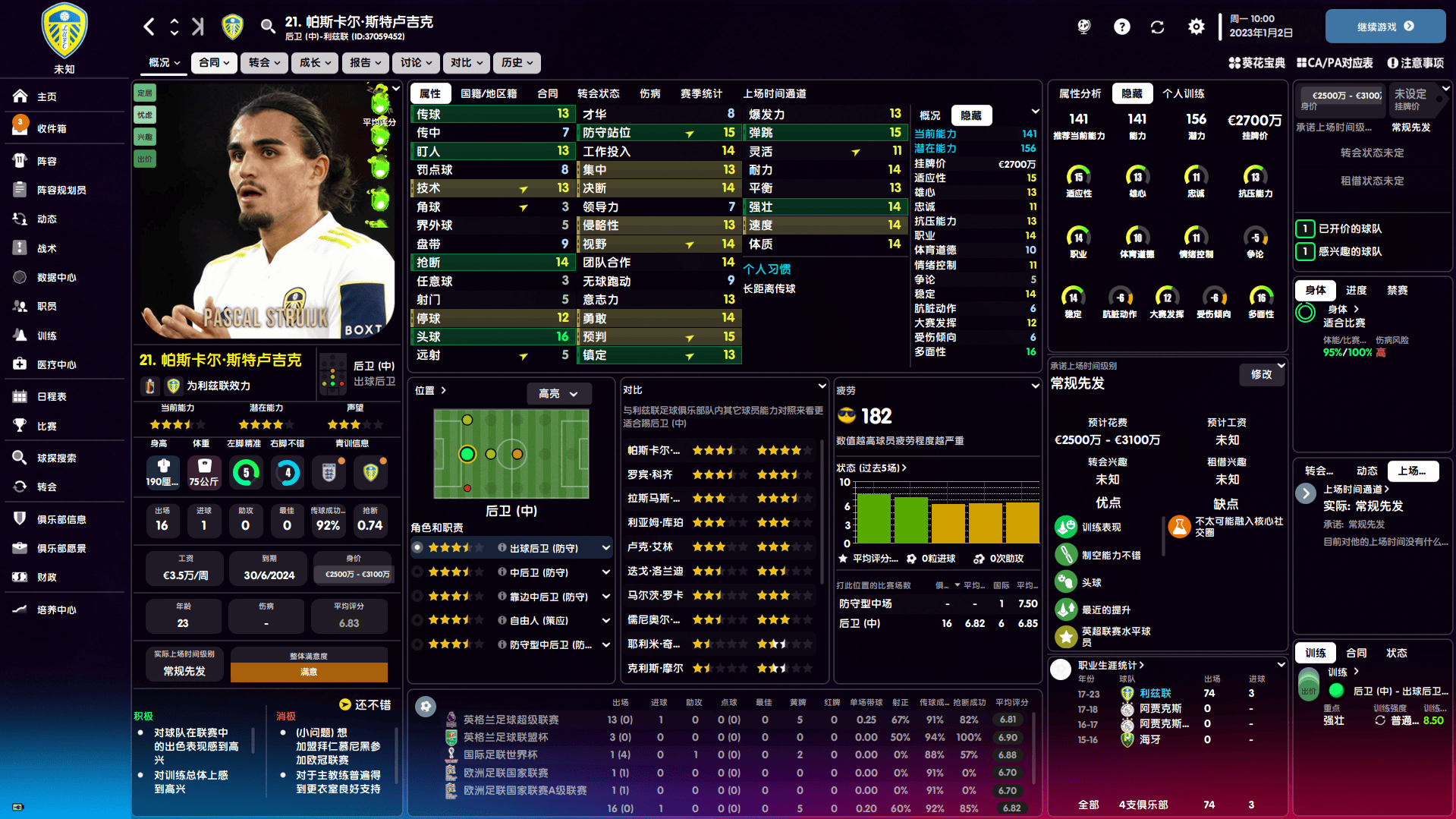Skip to next player arrow icon

(198, 27)
